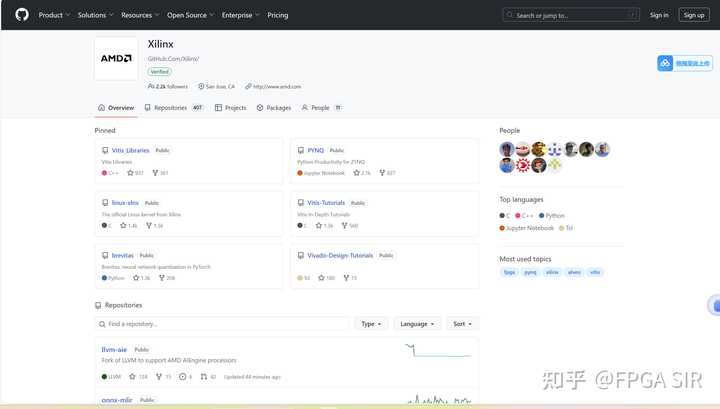Open the Language filter dropdown
Viewport: 720px width, 409px height.
(x=417, y=324)
